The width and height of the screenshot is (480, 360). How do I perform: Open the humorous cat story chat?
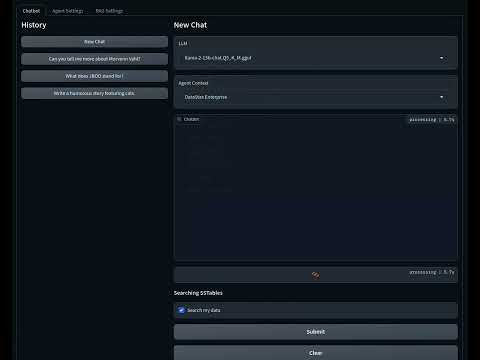94,93
